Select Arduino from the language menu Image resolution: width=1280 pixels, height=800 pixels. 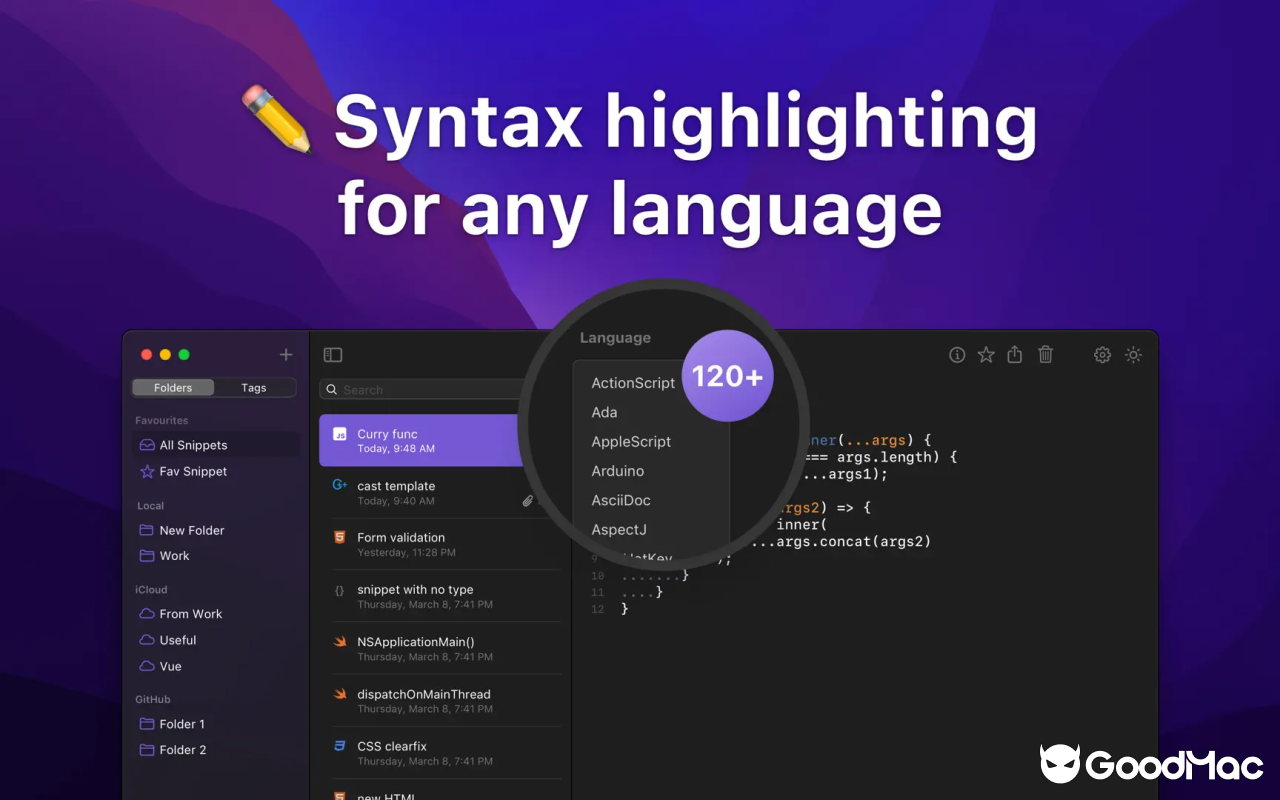tap(617, 471)
